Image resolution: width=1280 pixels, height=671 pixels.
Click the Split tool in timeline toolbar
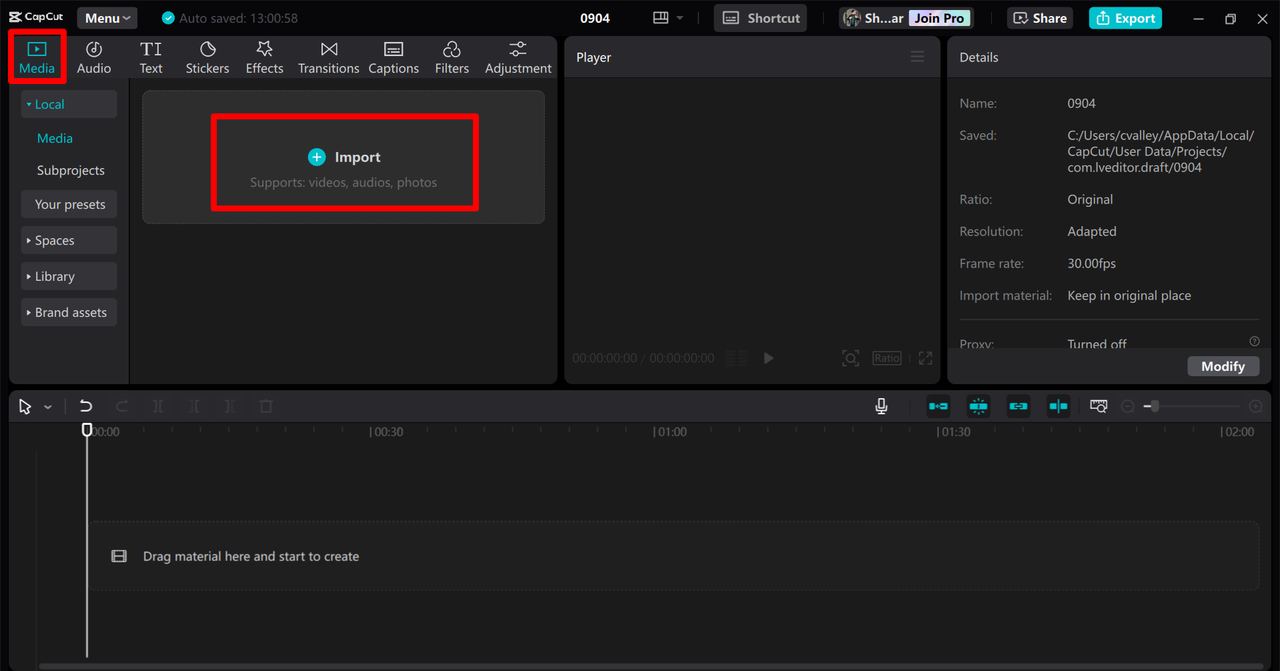158,406
